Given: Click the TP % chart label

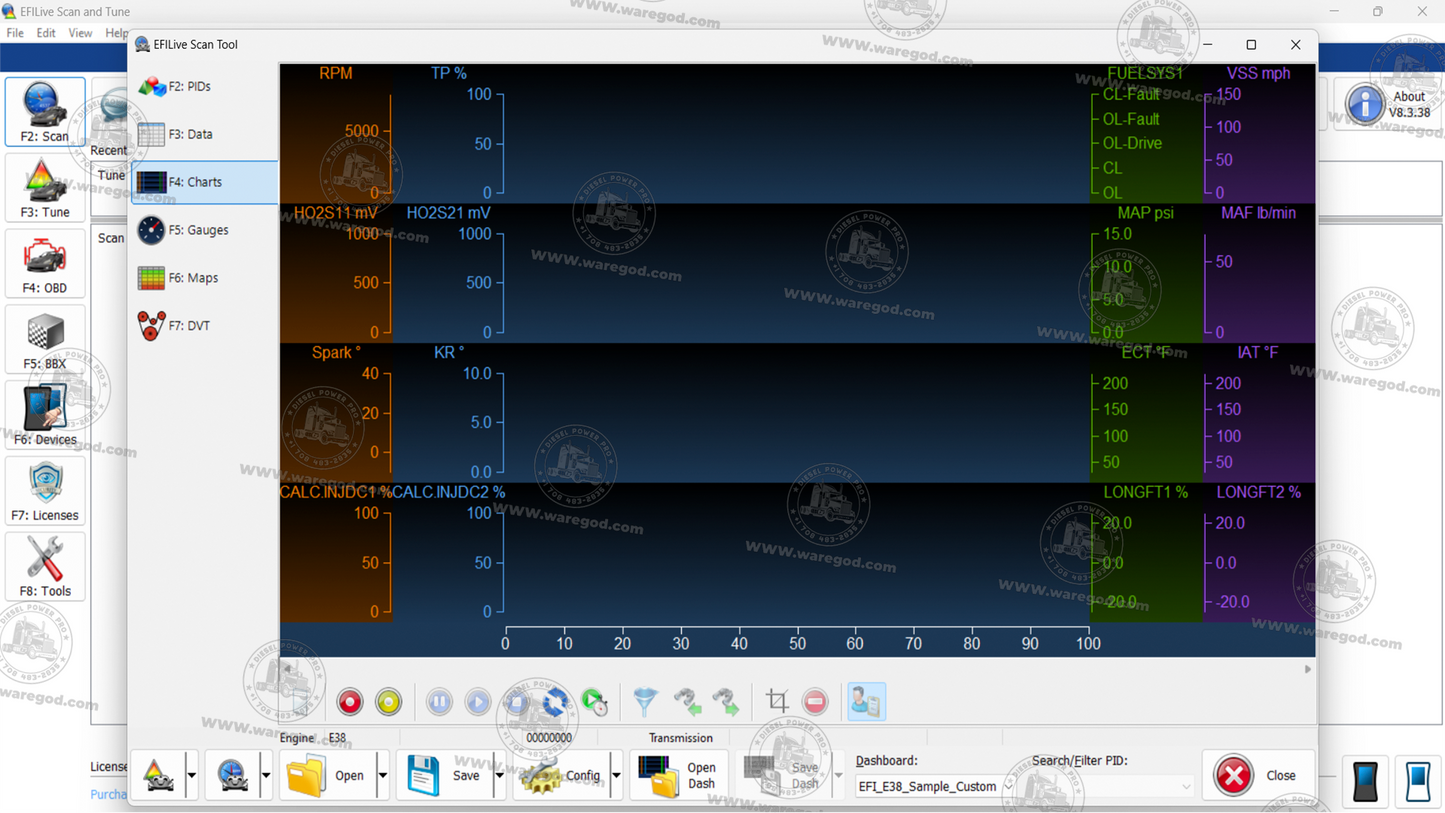Looking at the screenshot, I should click(449, 73).
